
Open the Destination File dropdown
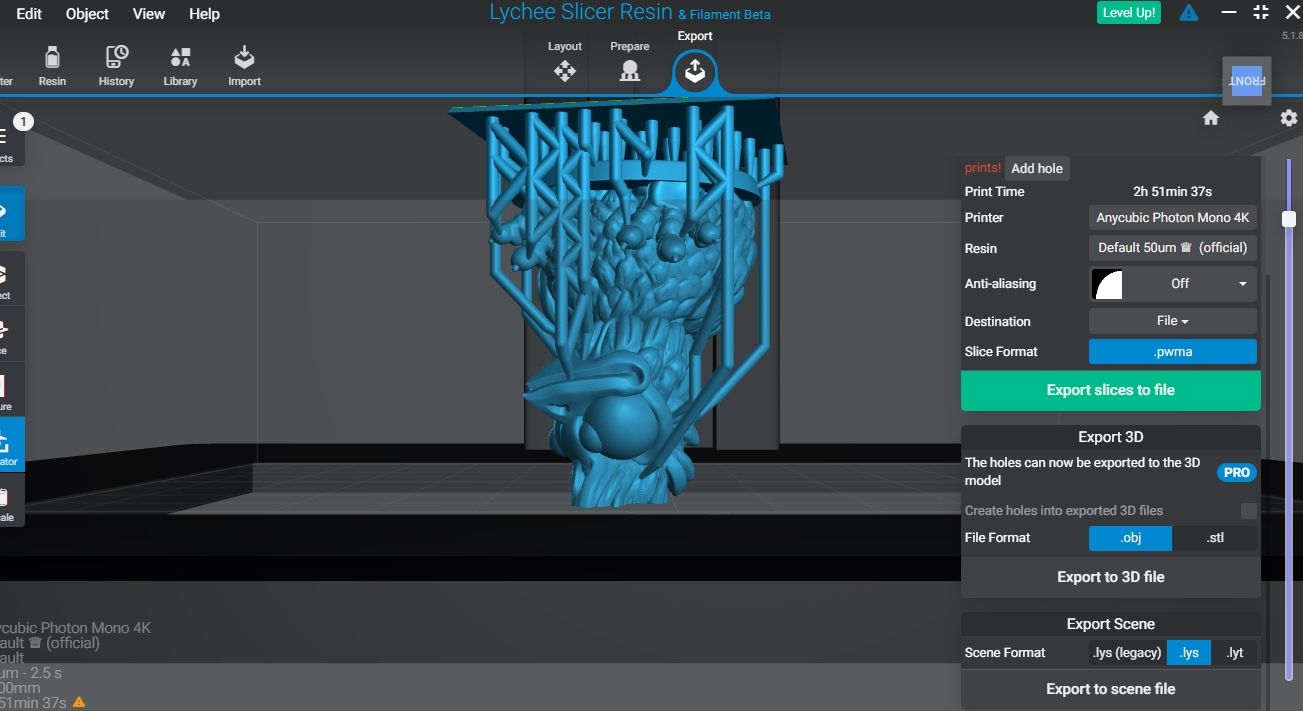[x=1172, y=321]
